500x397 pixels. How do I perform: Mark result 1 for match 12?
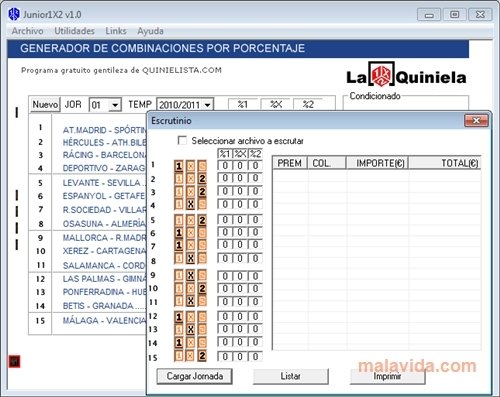tap(179, 317)
